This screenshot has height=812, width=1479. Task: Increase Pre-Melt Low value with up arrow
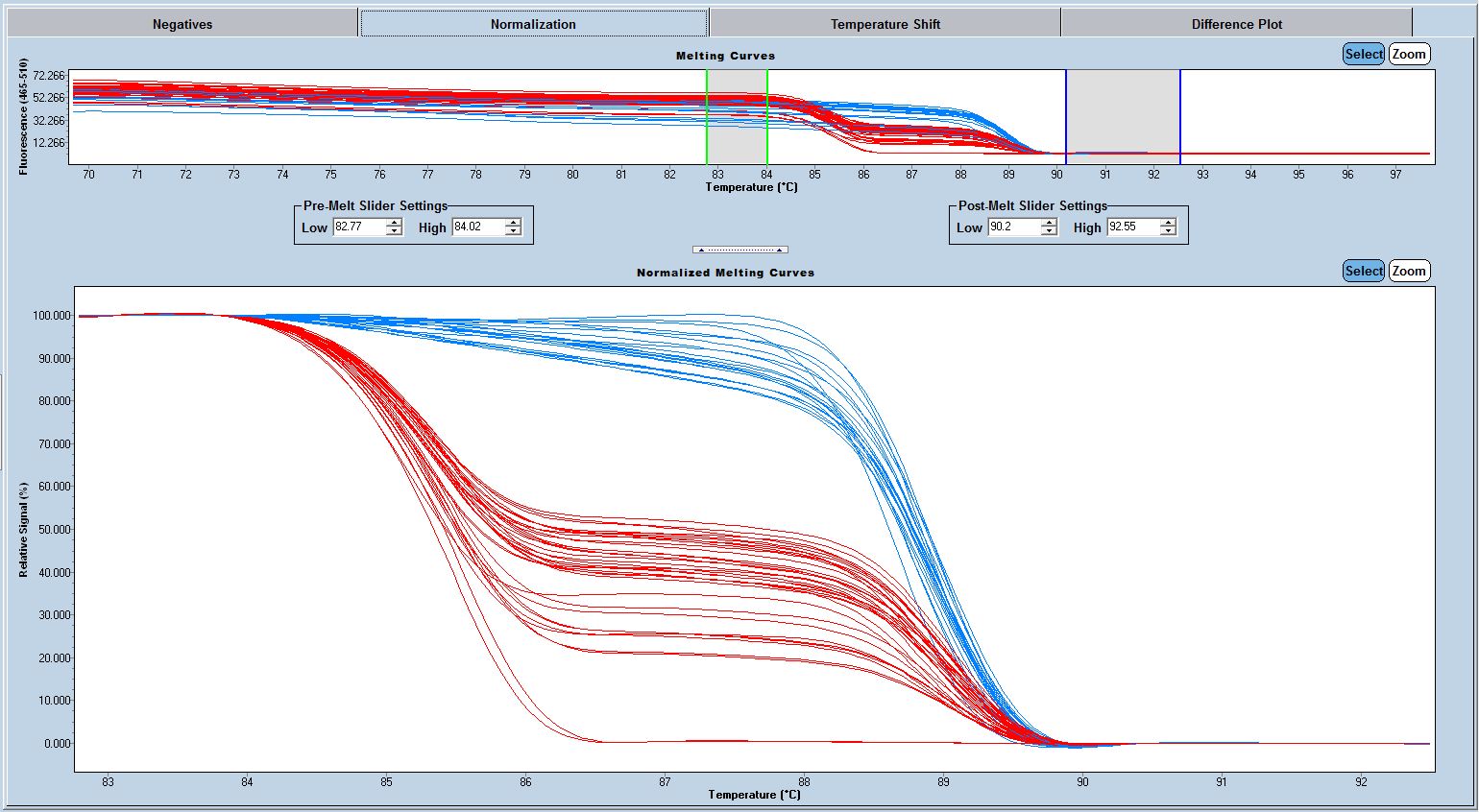394,223
